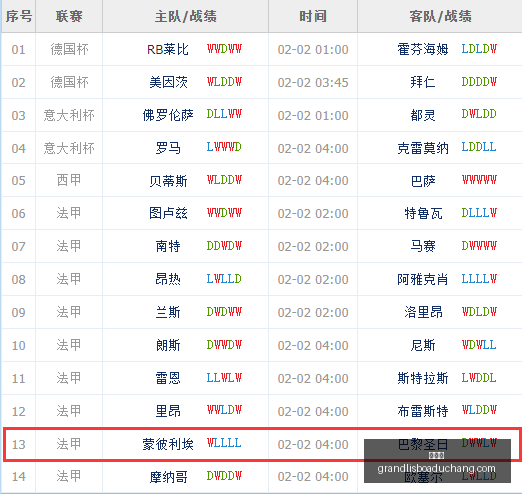Click 摩纳哥's DWDDW record
Screen dimensions: 522x494
(224, 476)
